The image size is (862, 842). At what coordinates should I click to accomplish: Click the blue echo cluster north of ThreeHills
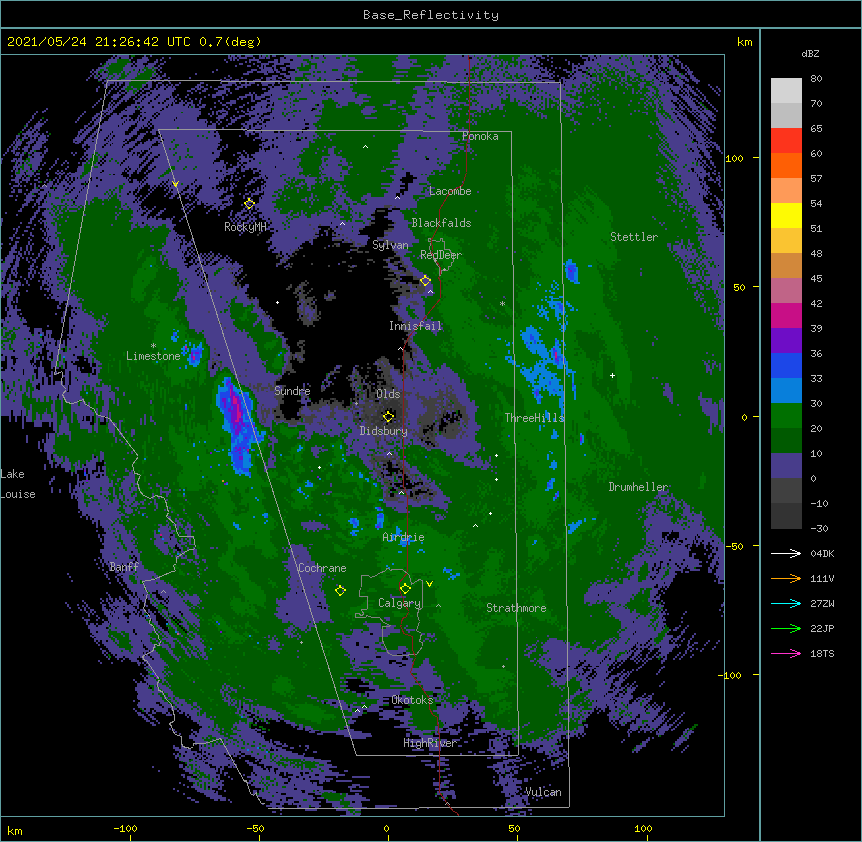tap(543, 360)
